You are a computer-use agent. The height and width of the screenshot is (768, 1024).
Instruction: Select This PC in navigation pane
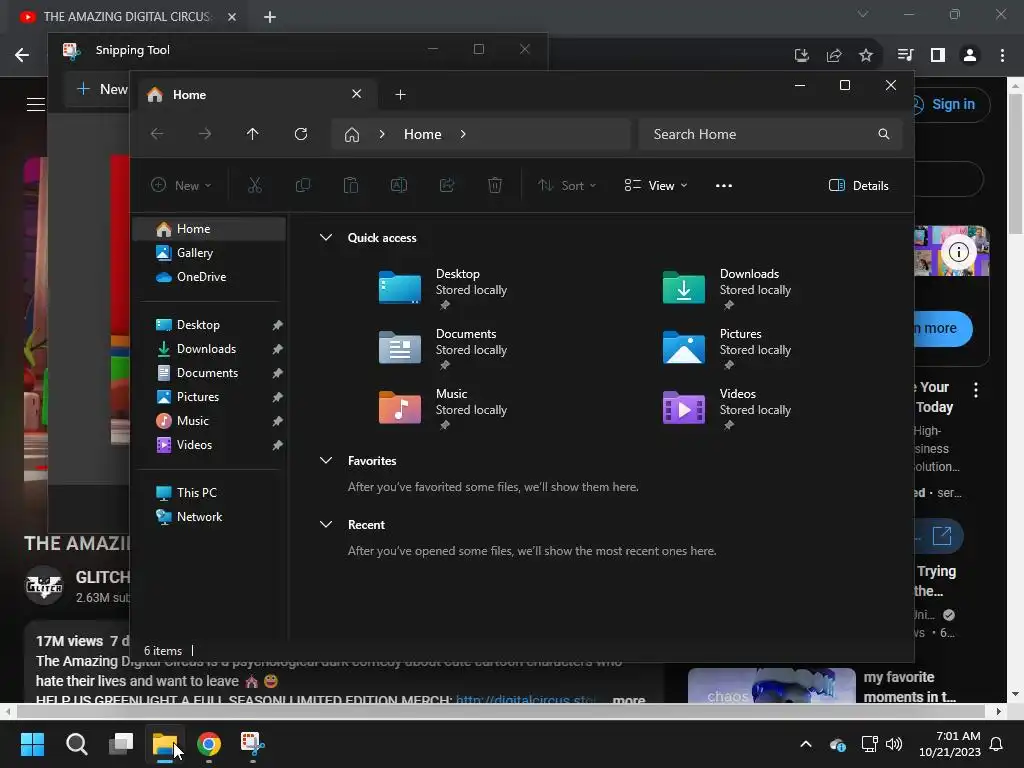click(209, 493)
